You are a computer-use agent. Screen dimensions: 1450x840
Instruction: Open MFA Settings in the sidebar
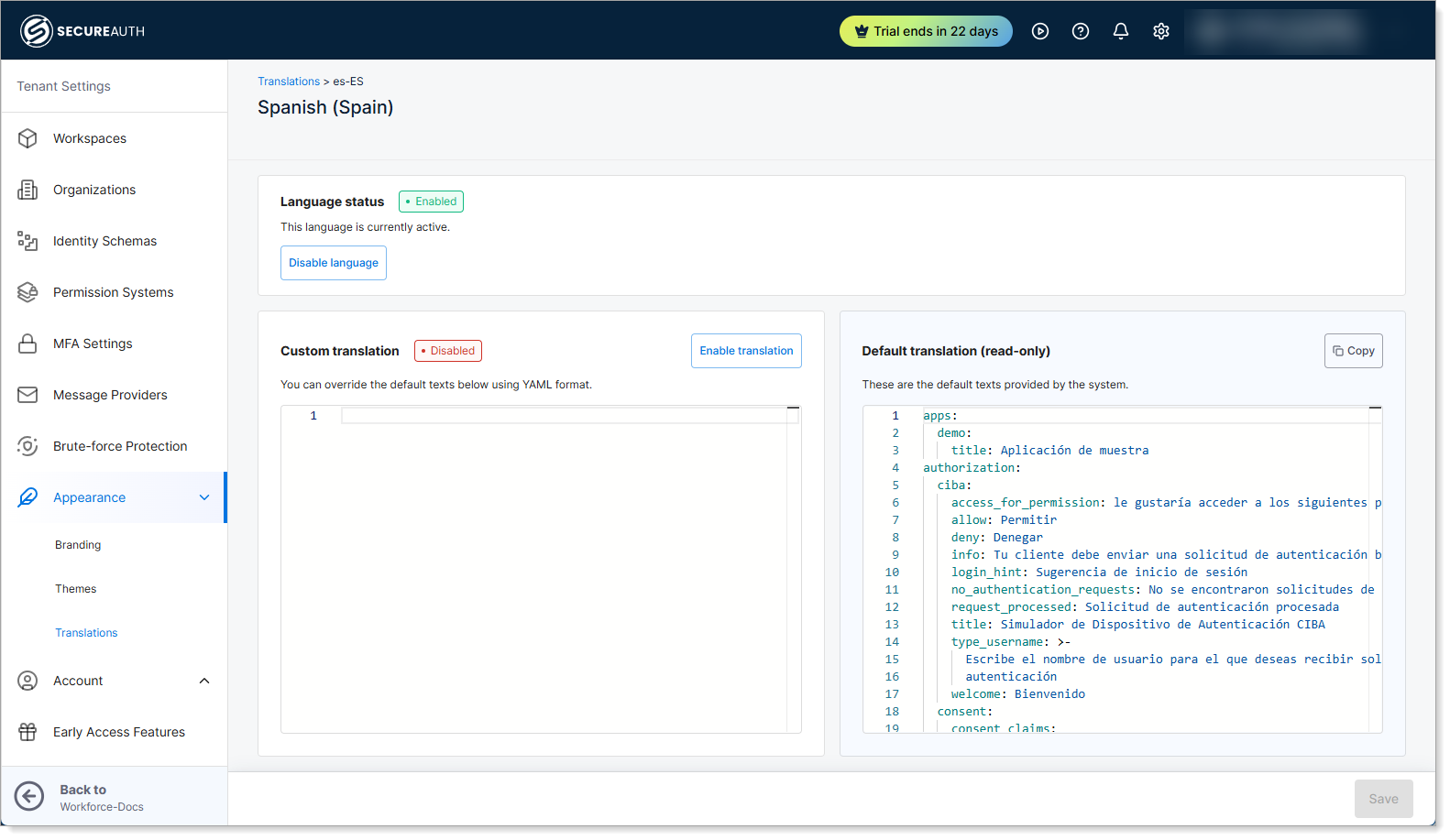point(93,344)
